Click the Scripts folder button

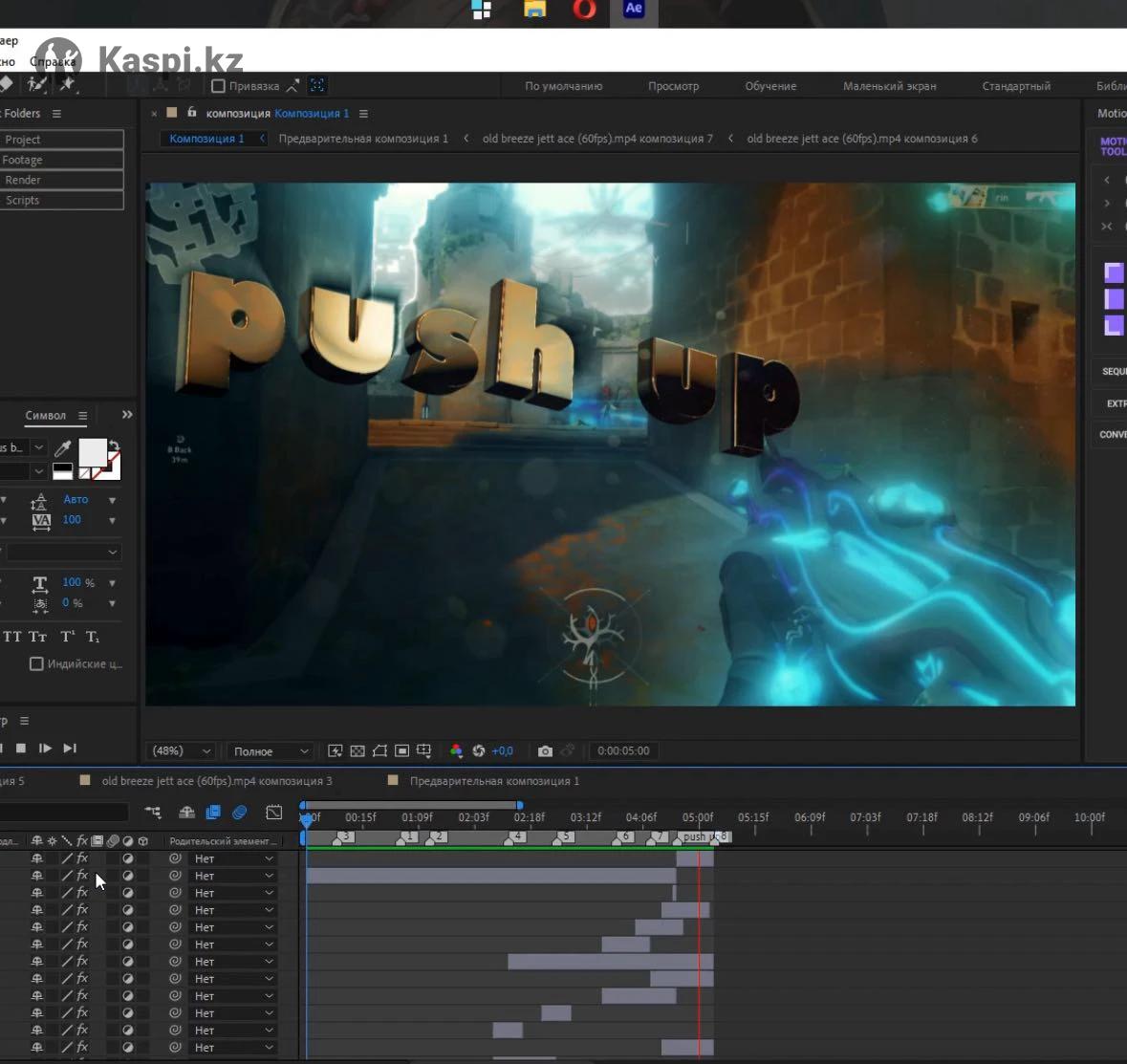[62, 200]
